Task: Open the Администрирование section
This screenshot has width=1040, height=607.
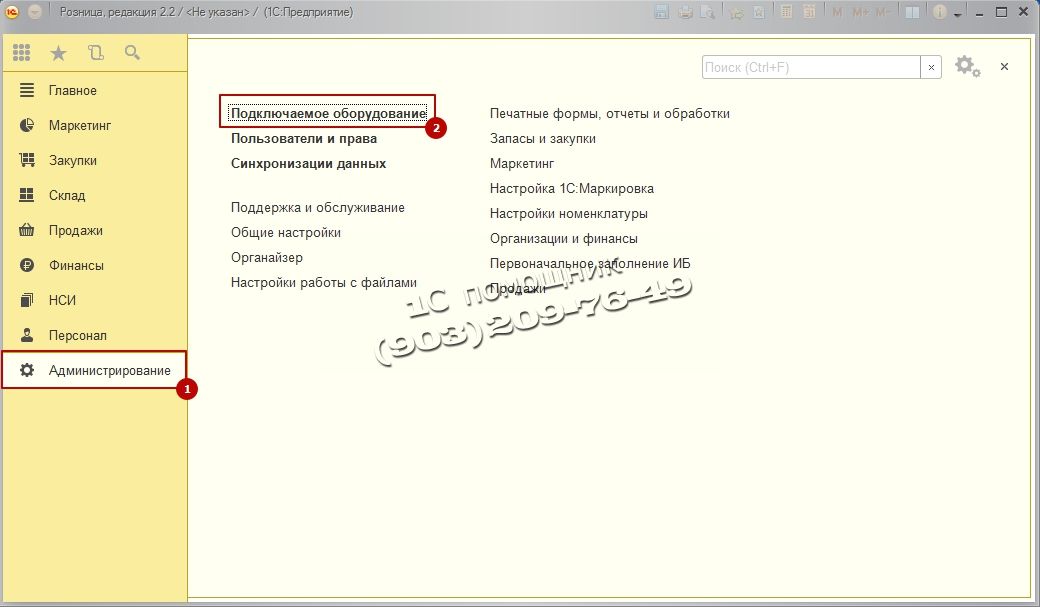Action: 109,371
